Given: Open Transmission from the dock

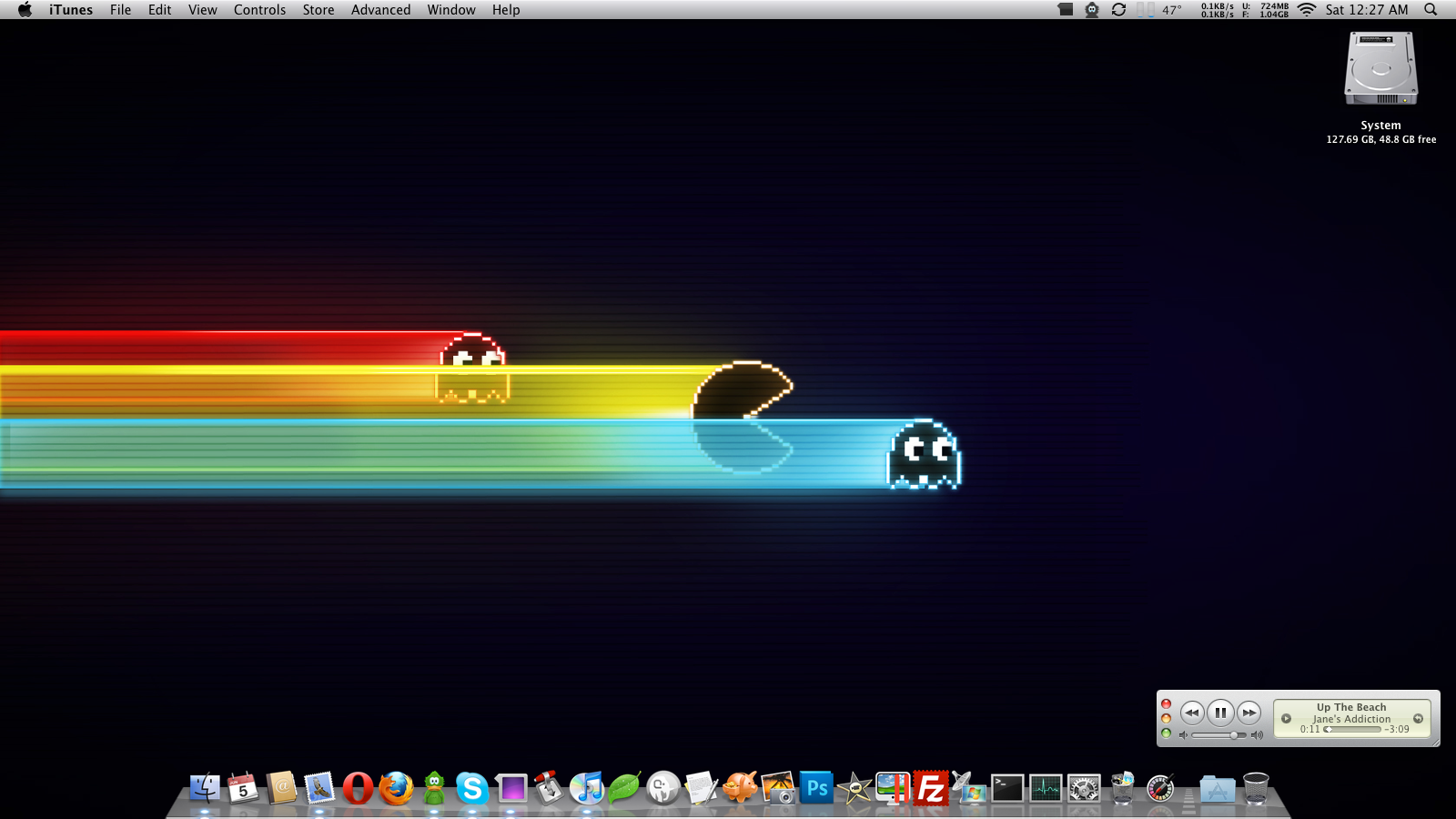Looking at the screenshot, I should coord(549,788).
